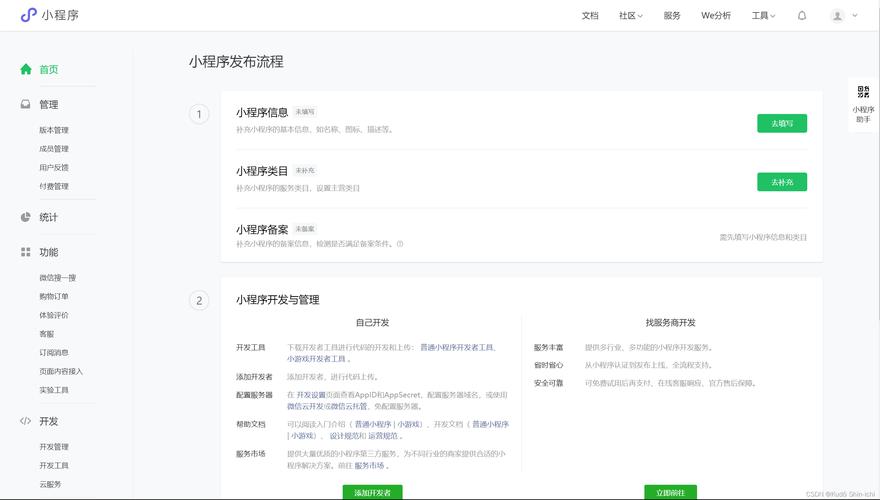Click the inbox icon beside 管理
Viewport: 880px width, 500px height.
pyautogui.click(x=26, y=104)
